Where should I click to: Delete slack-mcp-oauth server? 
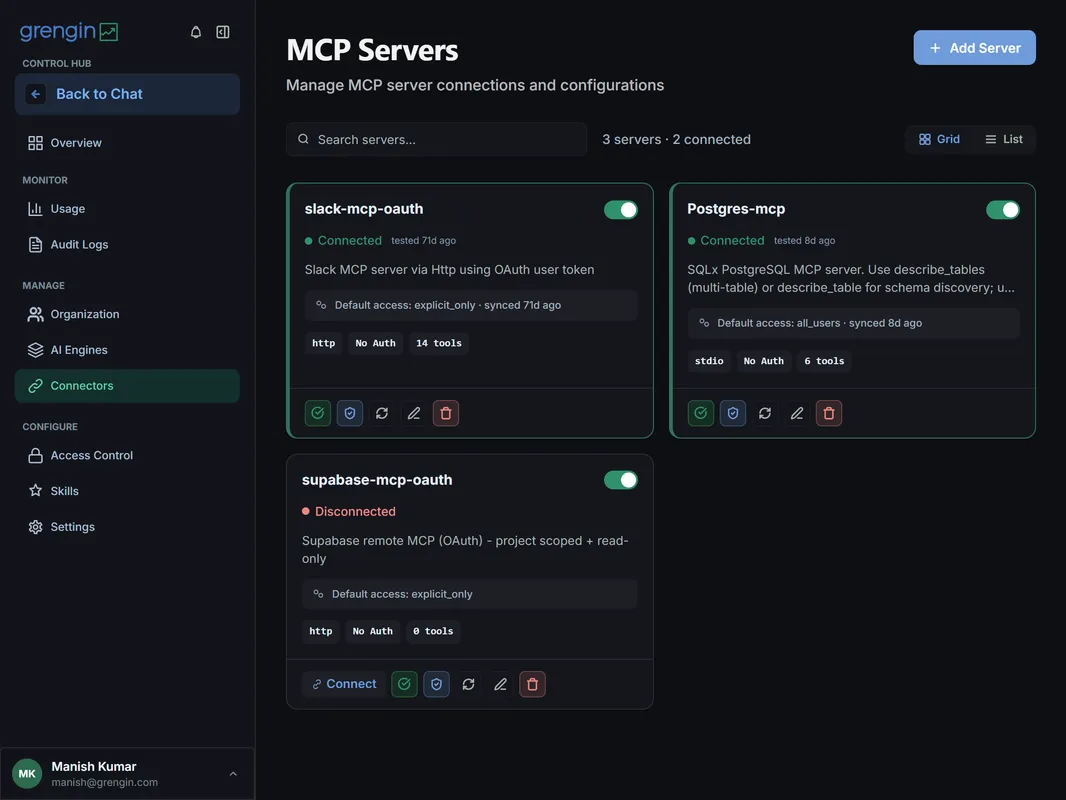point(445,413)
